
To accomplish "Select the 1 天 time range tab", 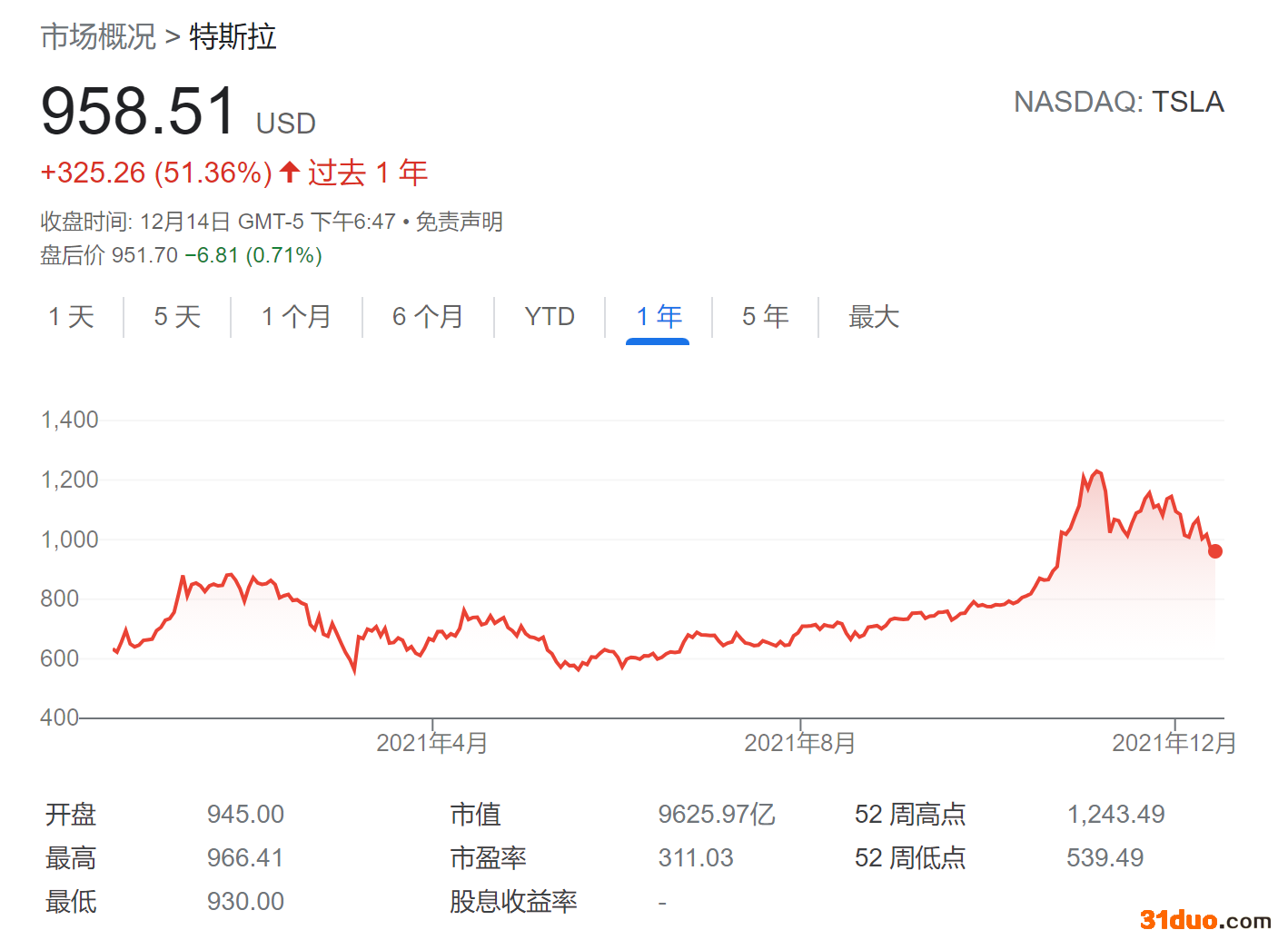I will click(x=71, y=317).
